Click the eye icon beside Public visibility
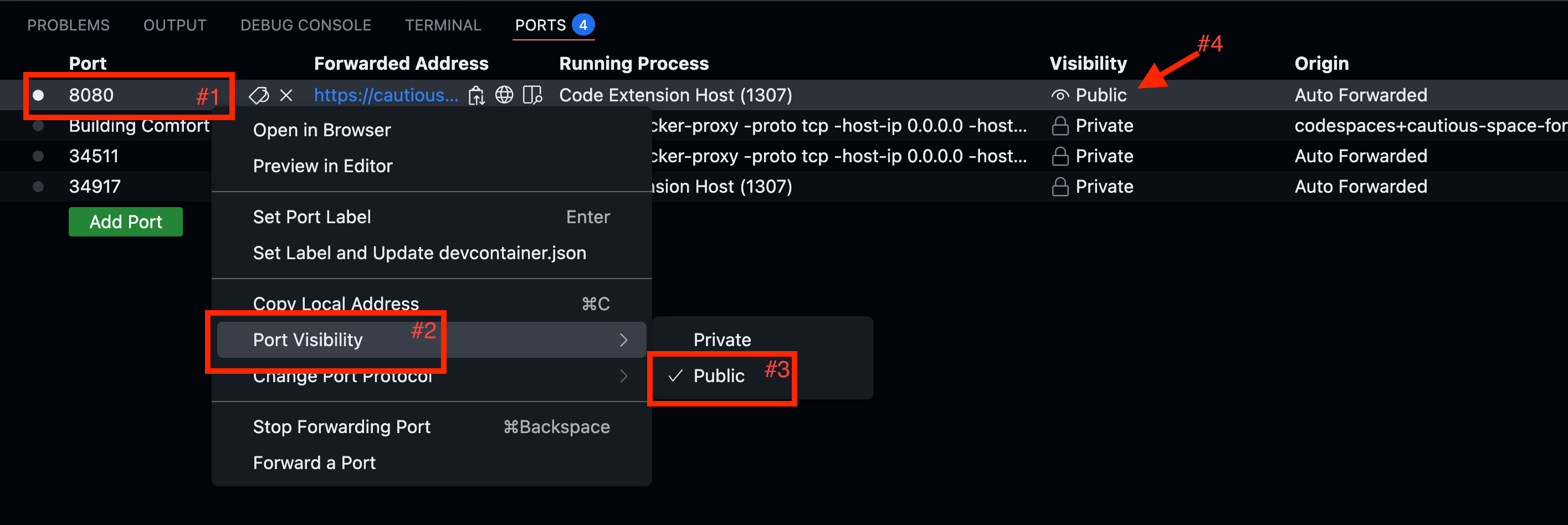The width and height of the screenshot is (1568, 525). tap(1060, 95)
